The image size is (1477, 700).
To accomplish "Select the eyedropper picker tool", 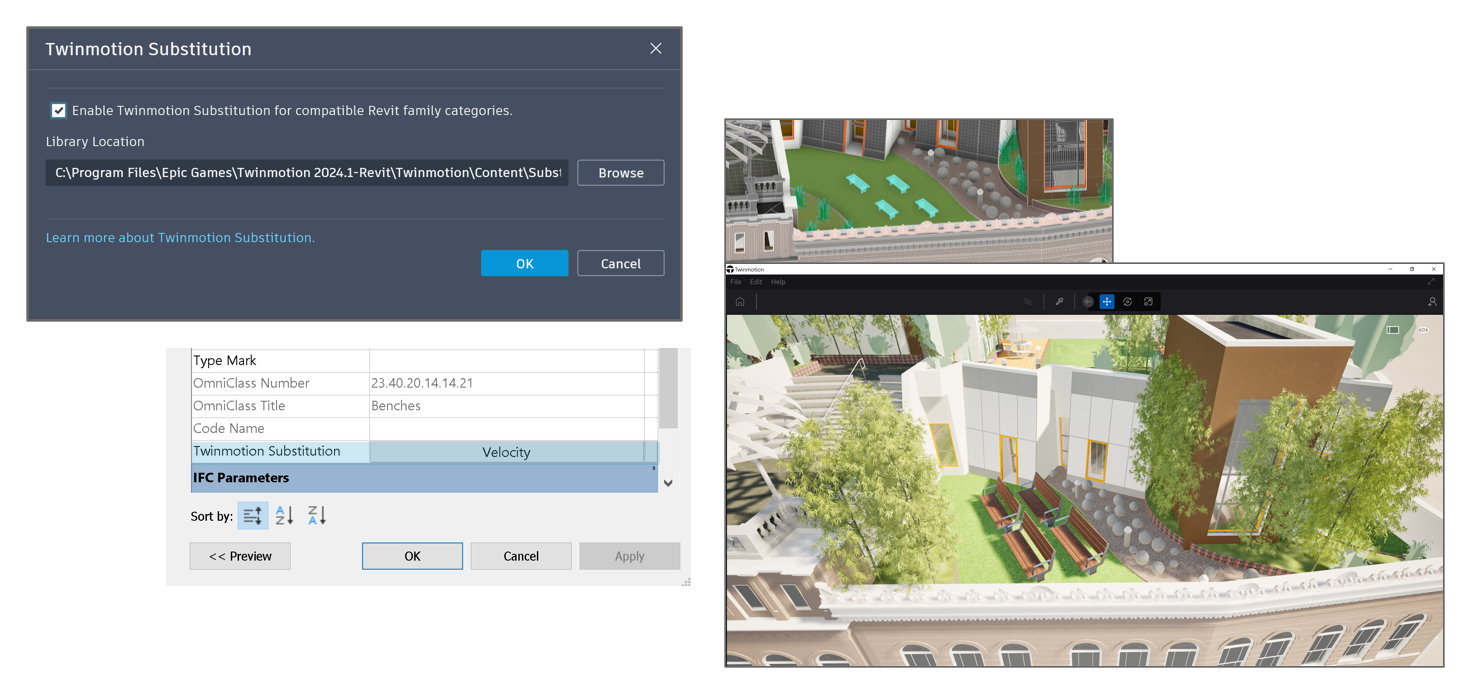I will (x=1059, y=301).
